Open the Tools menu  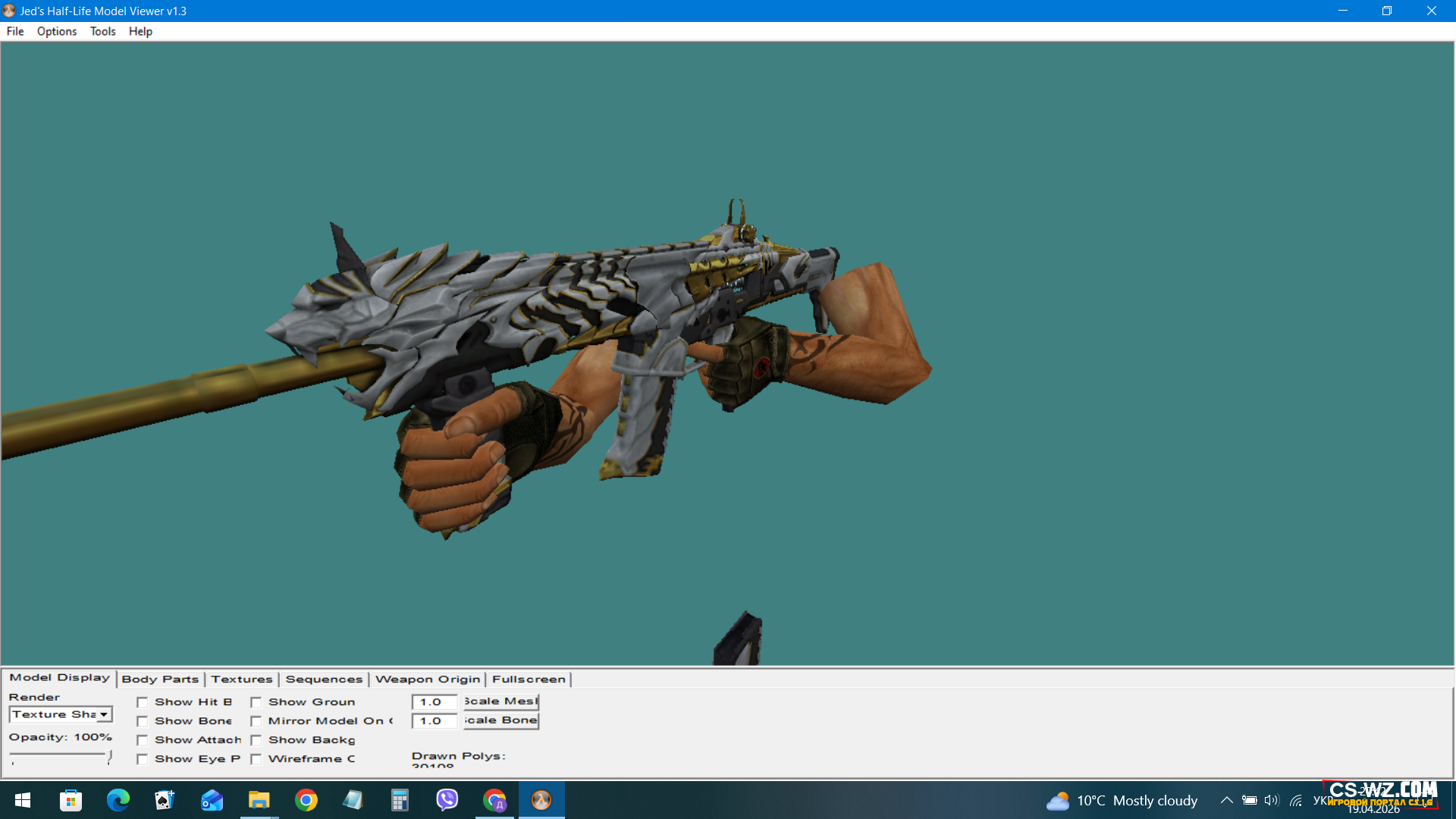[x=102, y=31]
